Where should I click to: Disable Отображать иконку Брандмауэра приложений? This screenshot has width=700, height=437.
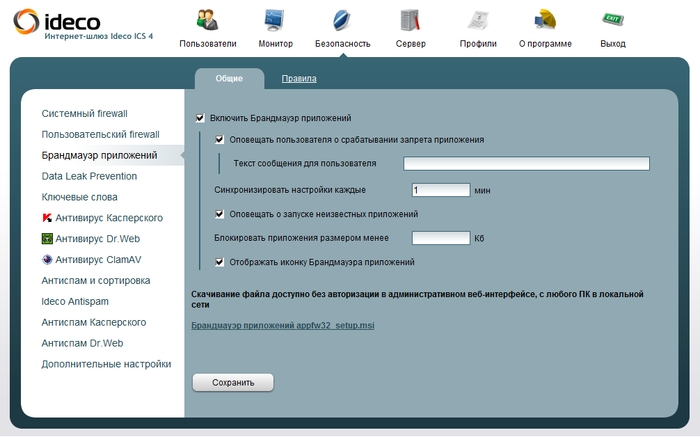220,262
